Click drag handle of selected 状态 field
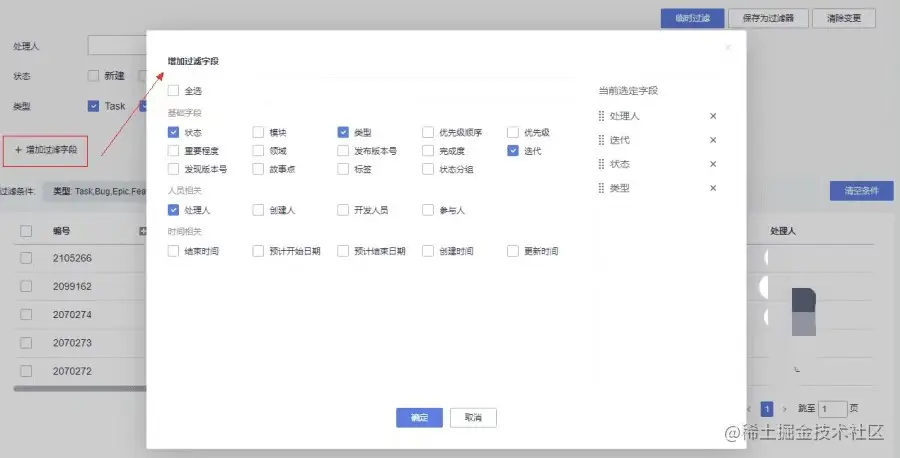Screen dimensions: 900x458 coord(602,164)
